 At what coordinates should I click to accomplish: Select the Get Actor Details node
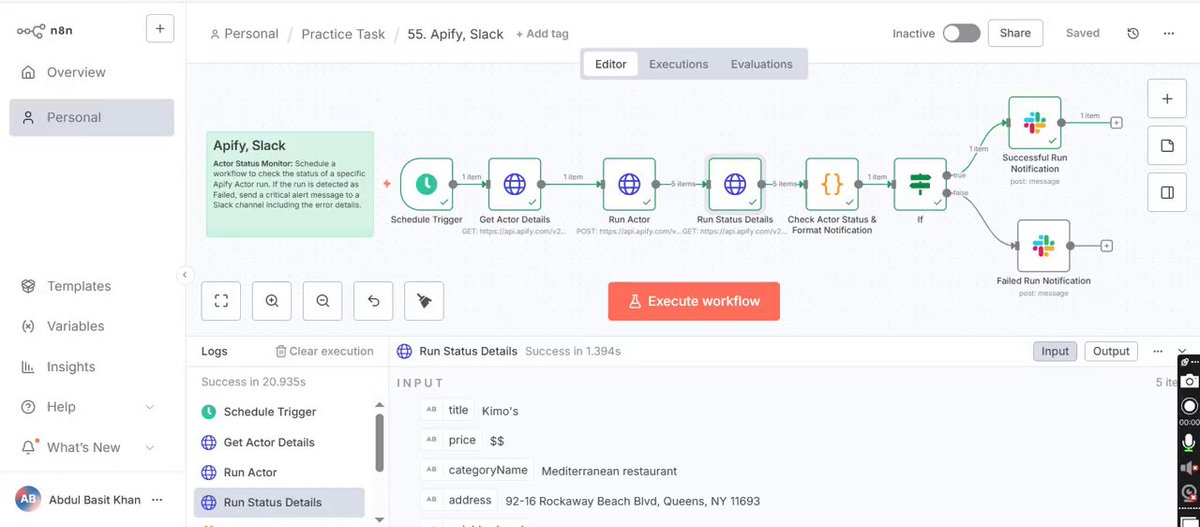point(514,184)
